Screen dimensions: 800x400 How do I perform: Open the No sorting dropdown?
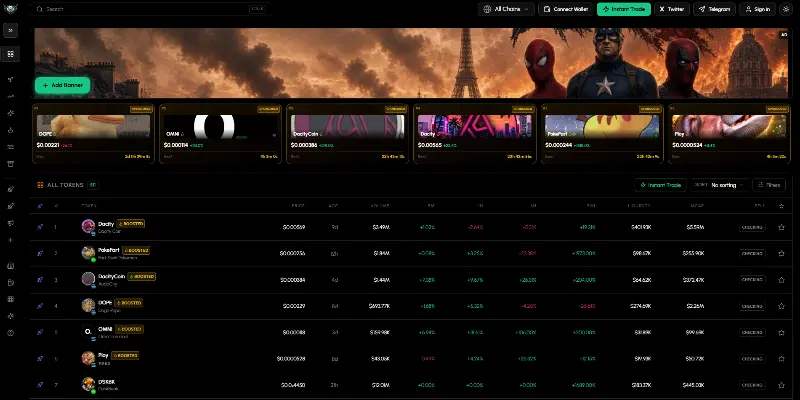(720, 185)
